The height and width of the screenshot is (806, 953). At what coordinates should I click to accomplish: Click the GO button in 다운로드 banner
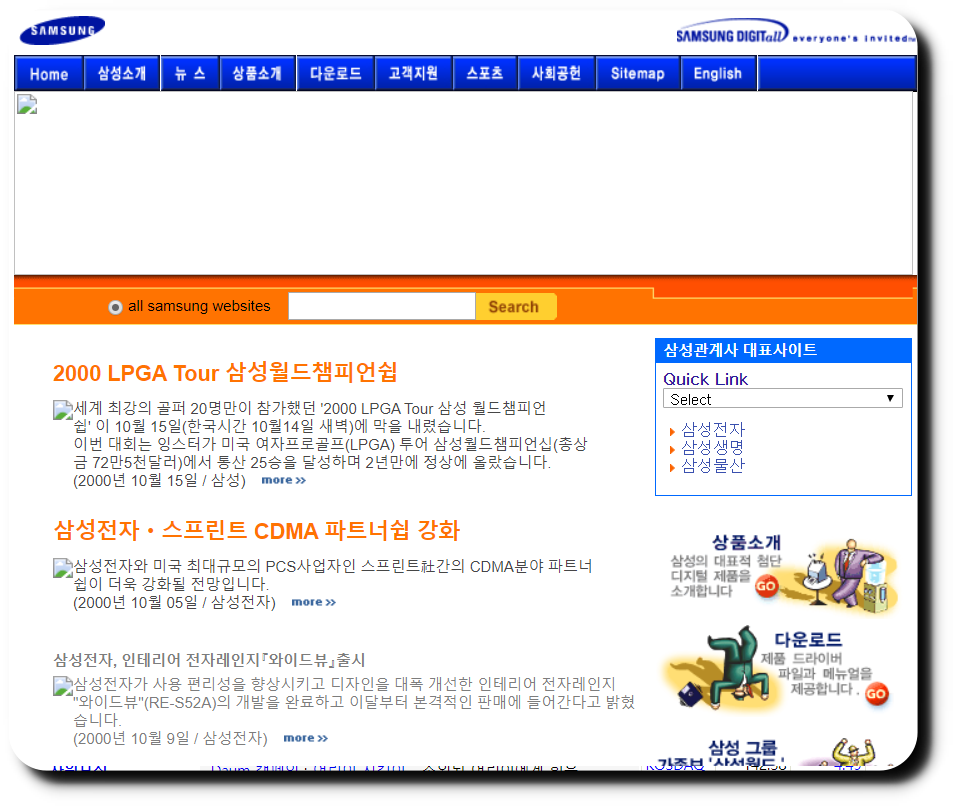click(876, 694)
